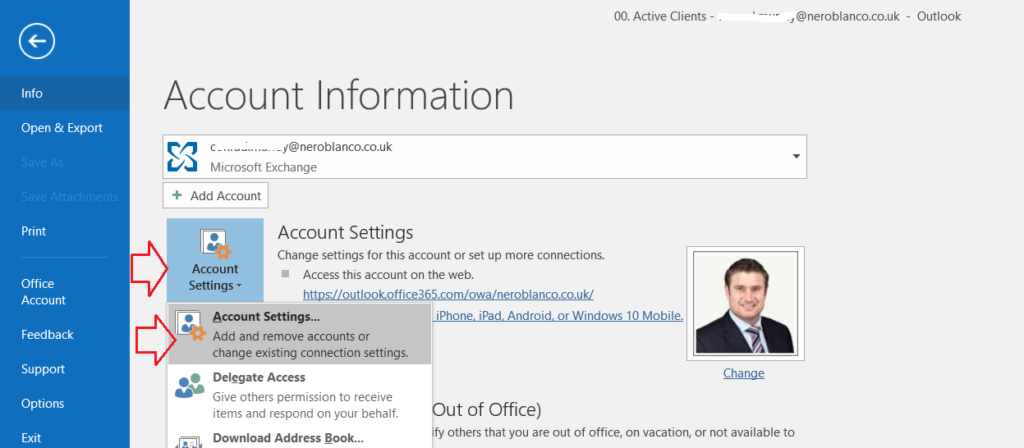This screenshot has width=1024, height=448.
Task: Go back using the circled arrow
Action: click(x=37, y=42)
